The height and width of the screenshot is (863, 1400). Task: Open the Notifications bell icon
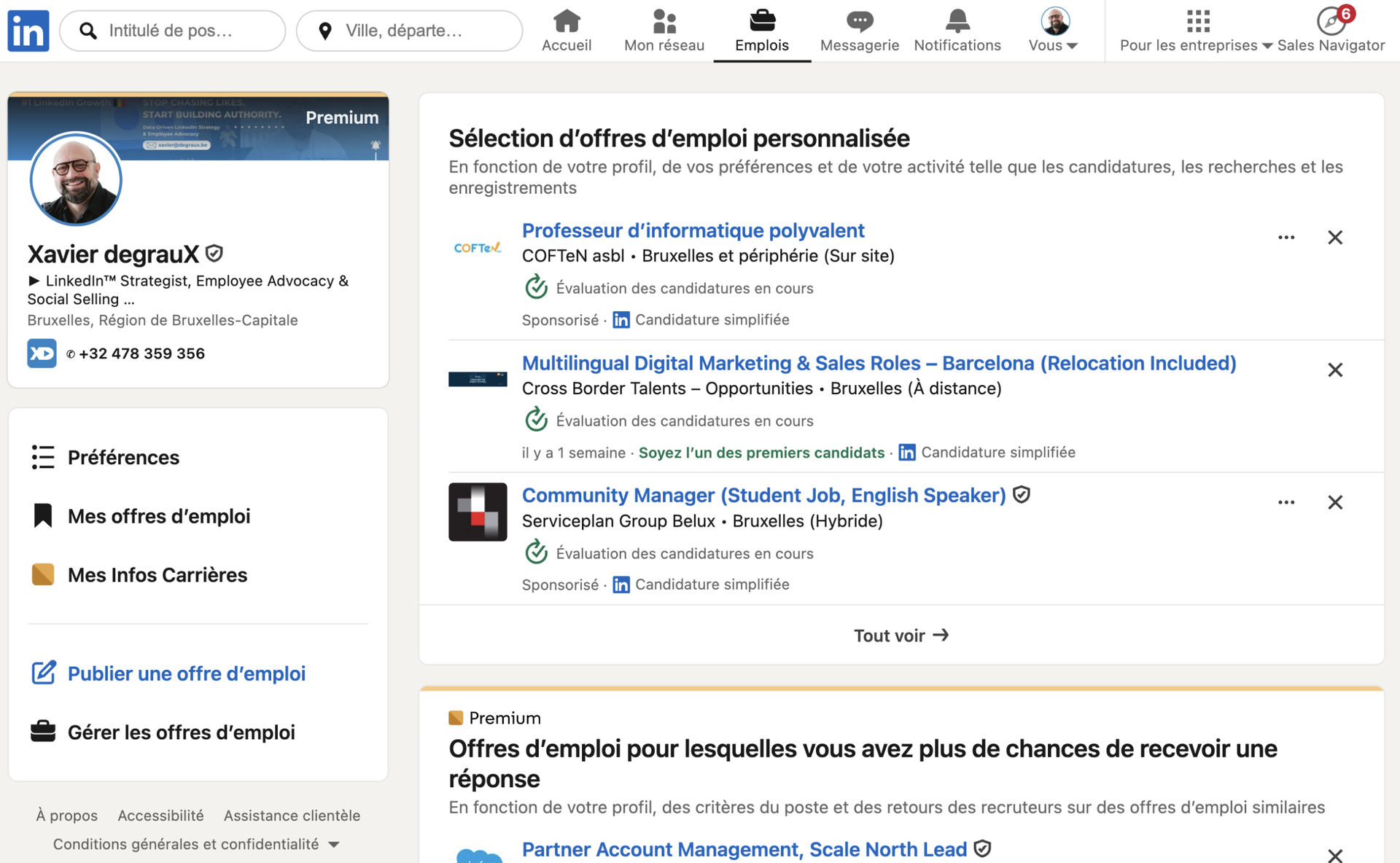point(957,22)
